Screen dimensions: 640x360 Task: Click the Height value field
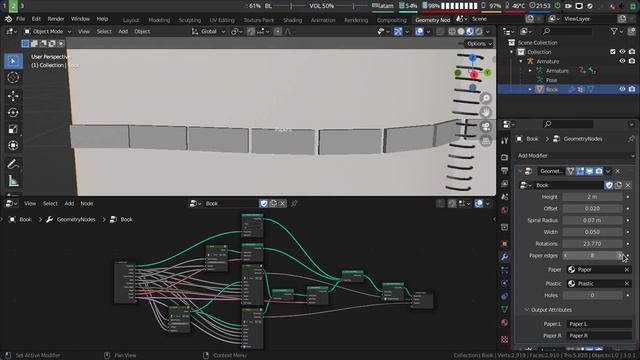(592, 197)
